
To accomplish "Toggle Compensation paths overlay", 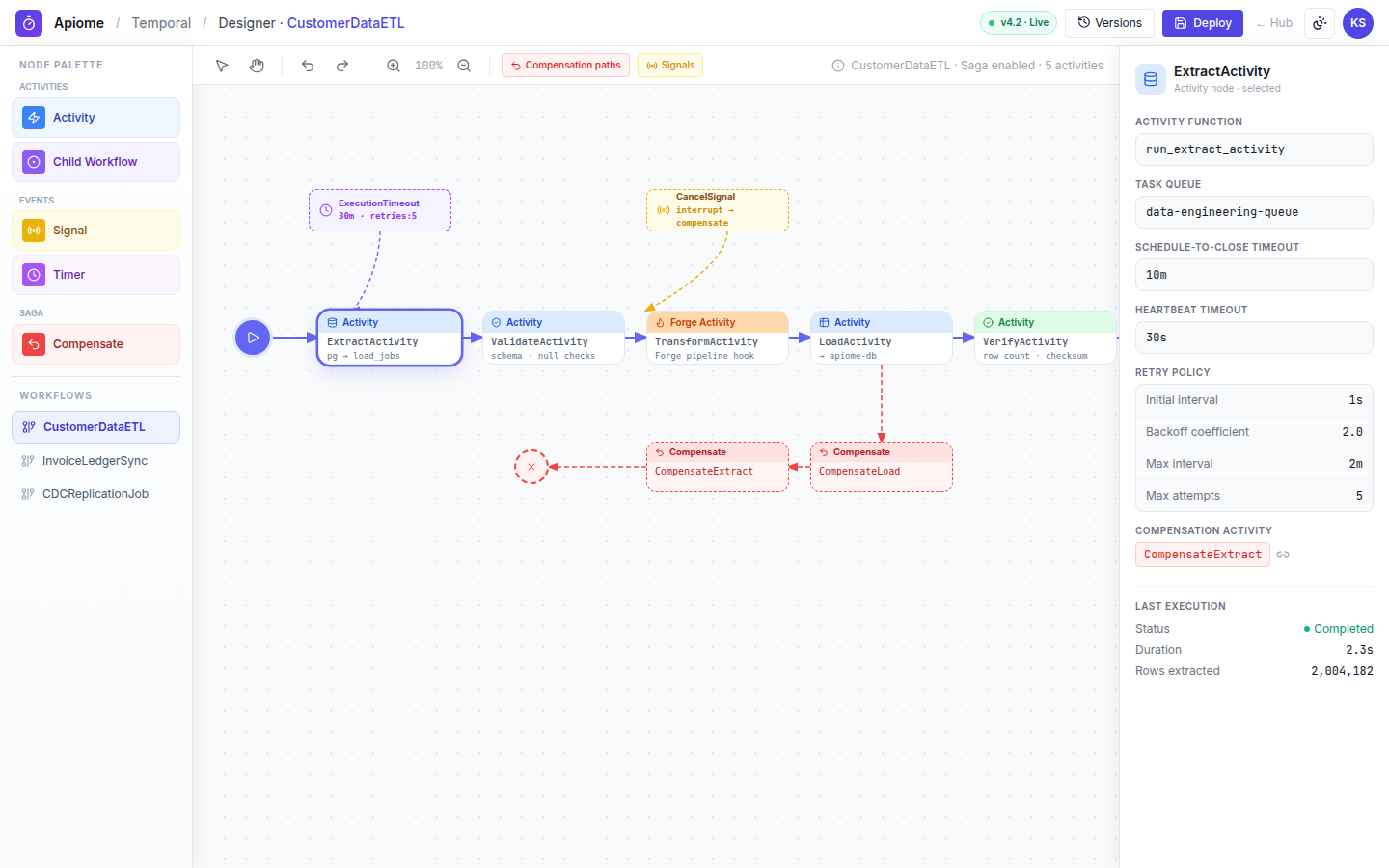I will tap(565, 66).
